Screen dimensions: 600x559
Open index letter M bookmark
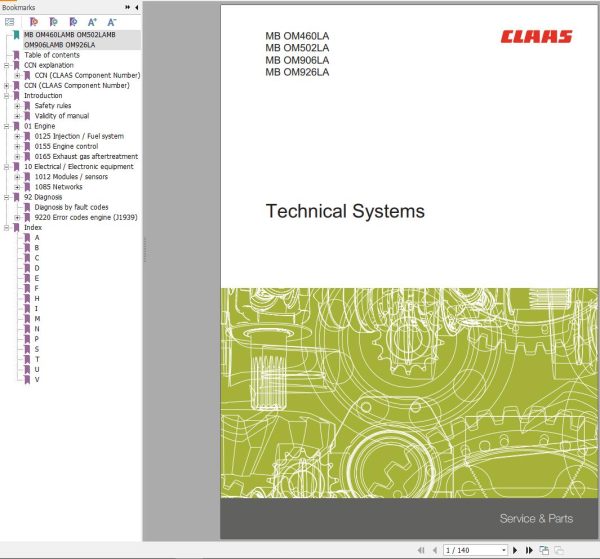tap(37, 319)
